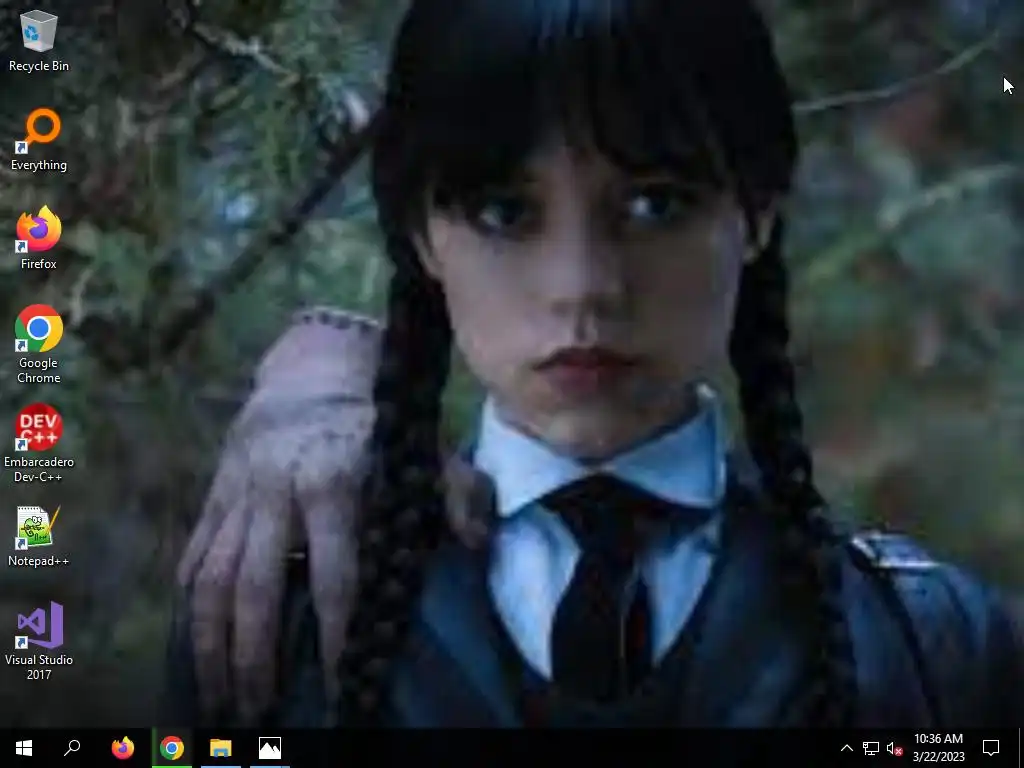Select the Everything search desktop shortcut

pos(39,140)
